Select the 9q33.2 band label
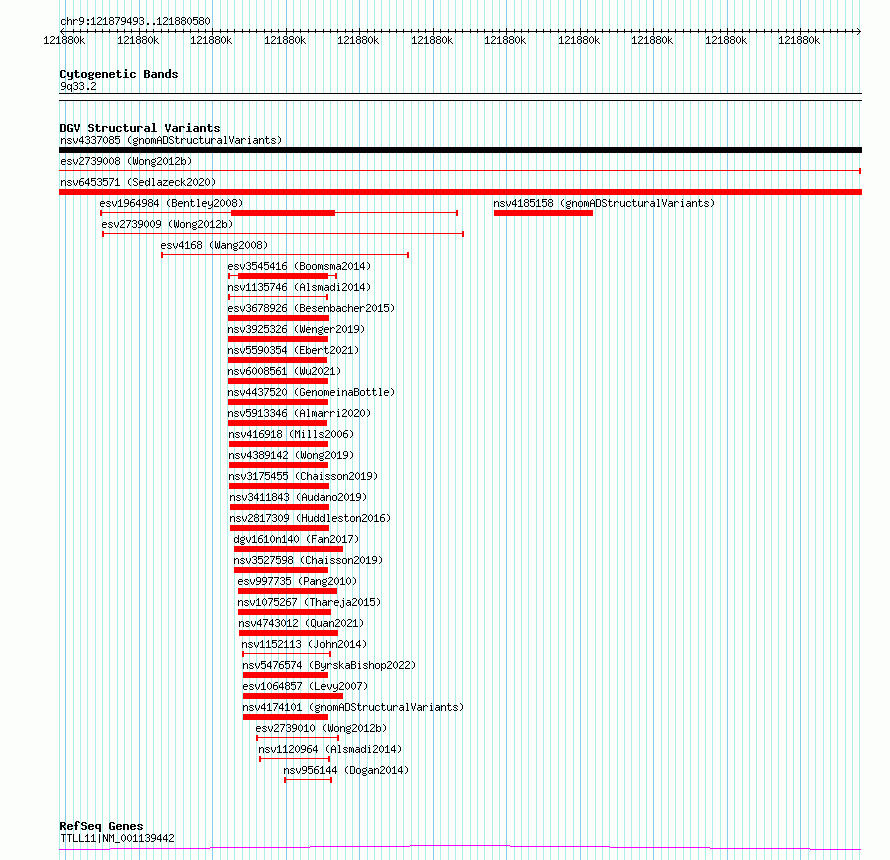 (78, 86)
